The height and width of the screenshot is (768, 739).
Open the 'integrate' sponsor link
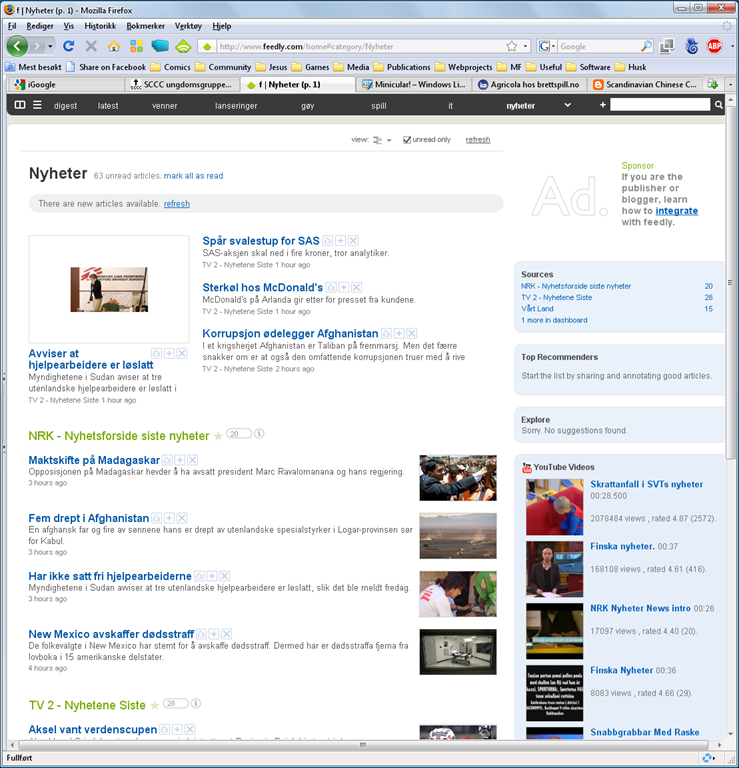676,211
